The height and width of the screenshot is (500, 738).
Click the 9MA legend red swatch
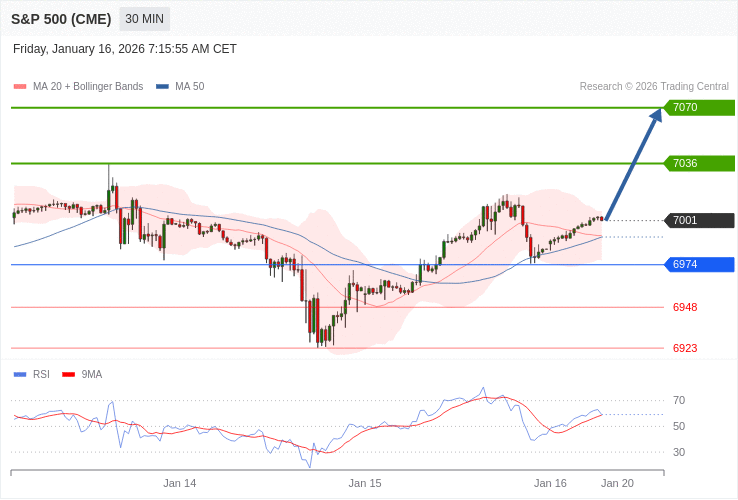tap(69, 375)
